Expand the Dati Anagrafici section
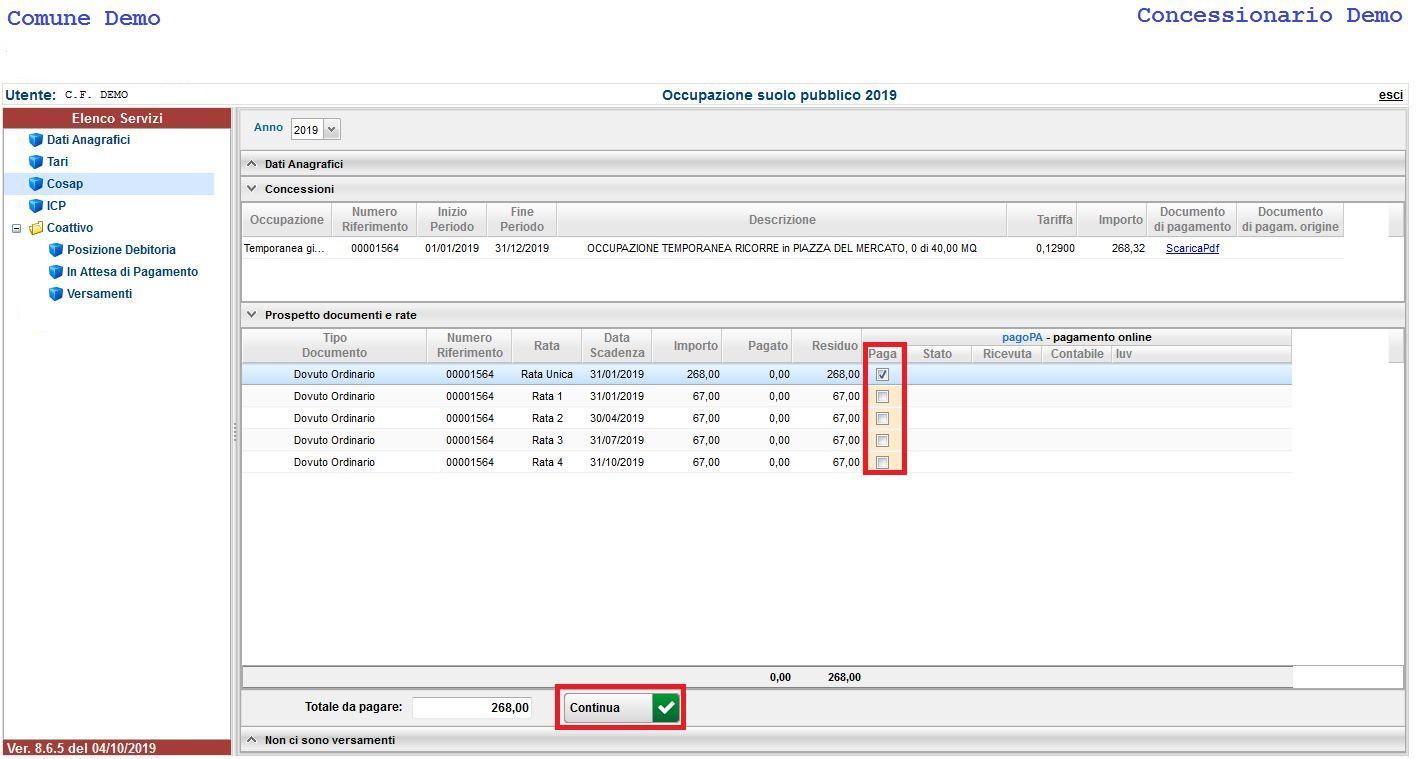Screen dimensions: 1421x759 [x=252, y=164]
